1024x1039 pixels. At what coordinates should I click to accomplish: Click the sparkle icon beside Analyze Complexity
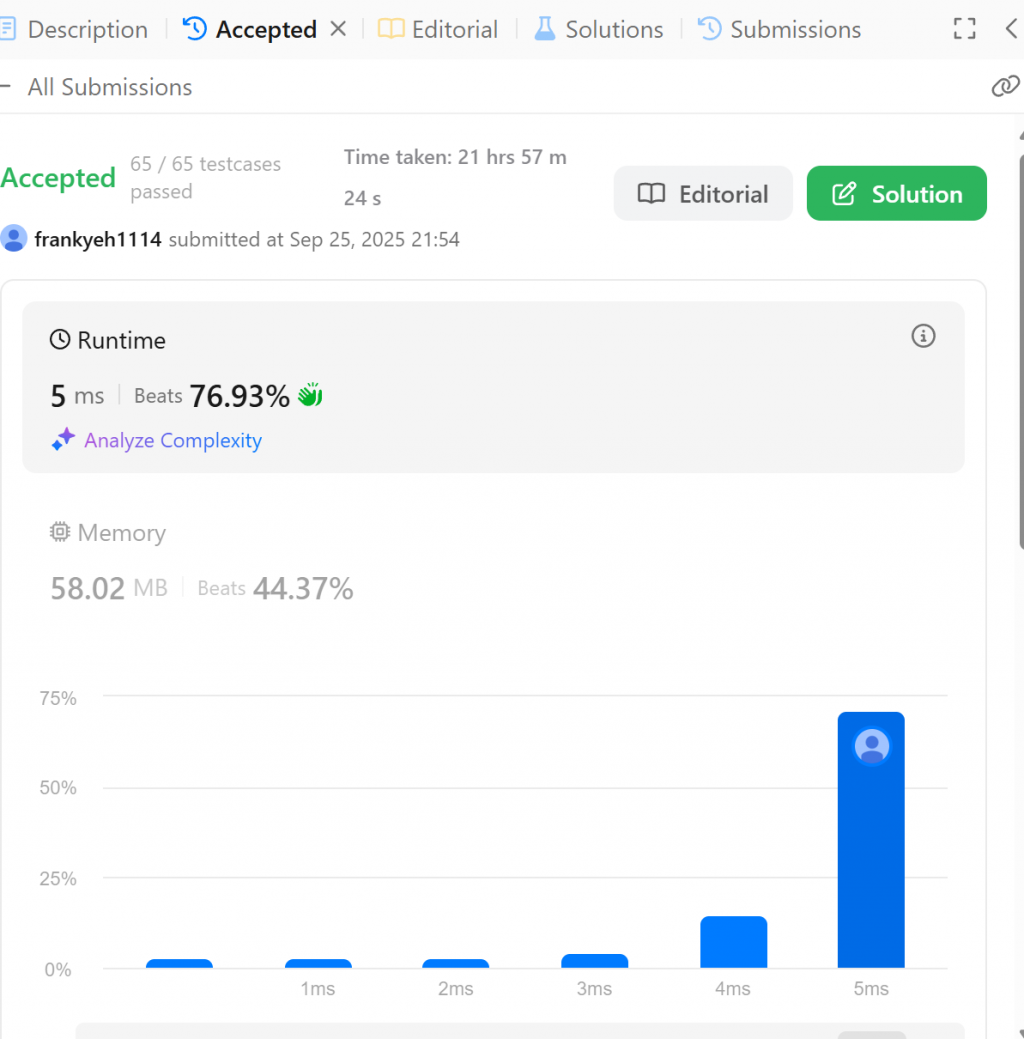(x=64, y=439)
